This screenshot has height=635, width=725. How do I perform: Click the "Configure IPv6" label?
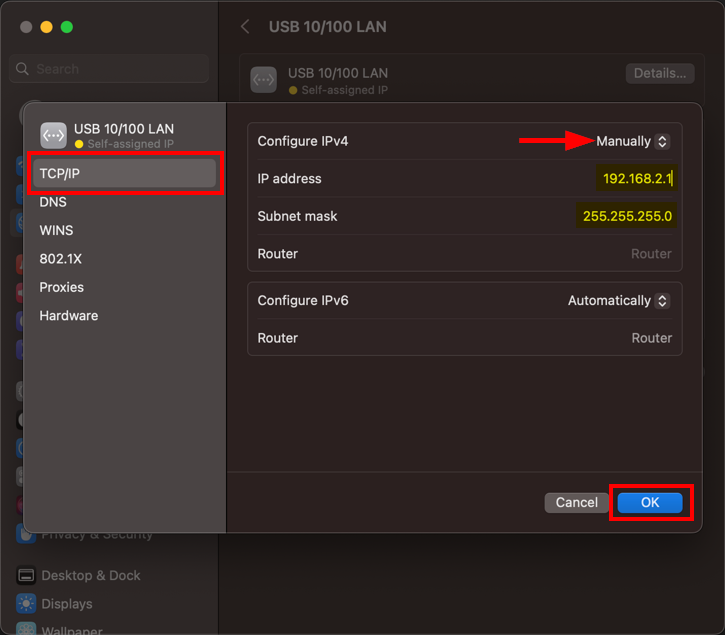click(302, 301)
